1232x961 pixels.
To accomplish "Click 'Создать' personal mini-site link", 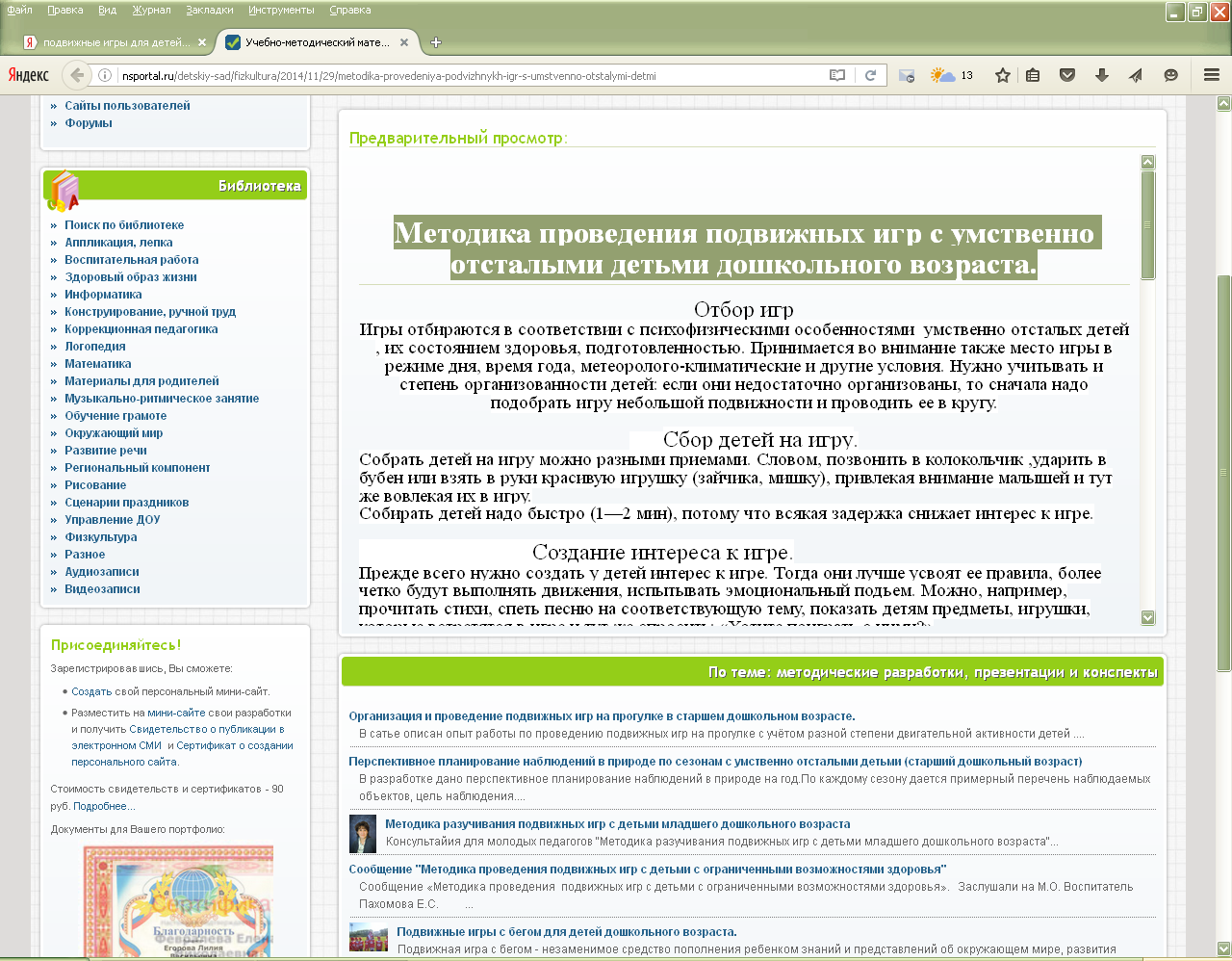I will pos(91,691).
